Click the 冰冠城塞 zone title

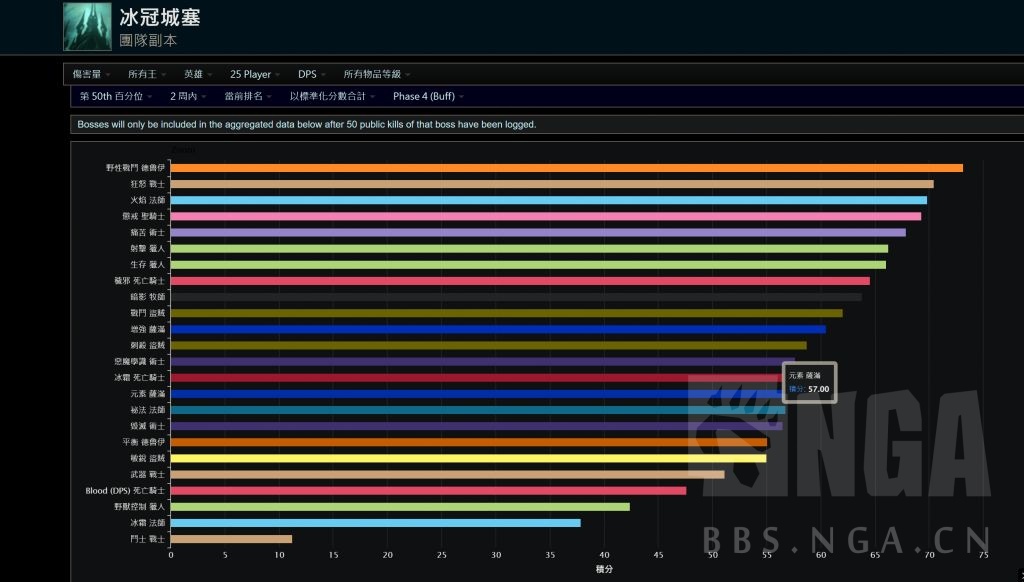[x=159, y=18]
